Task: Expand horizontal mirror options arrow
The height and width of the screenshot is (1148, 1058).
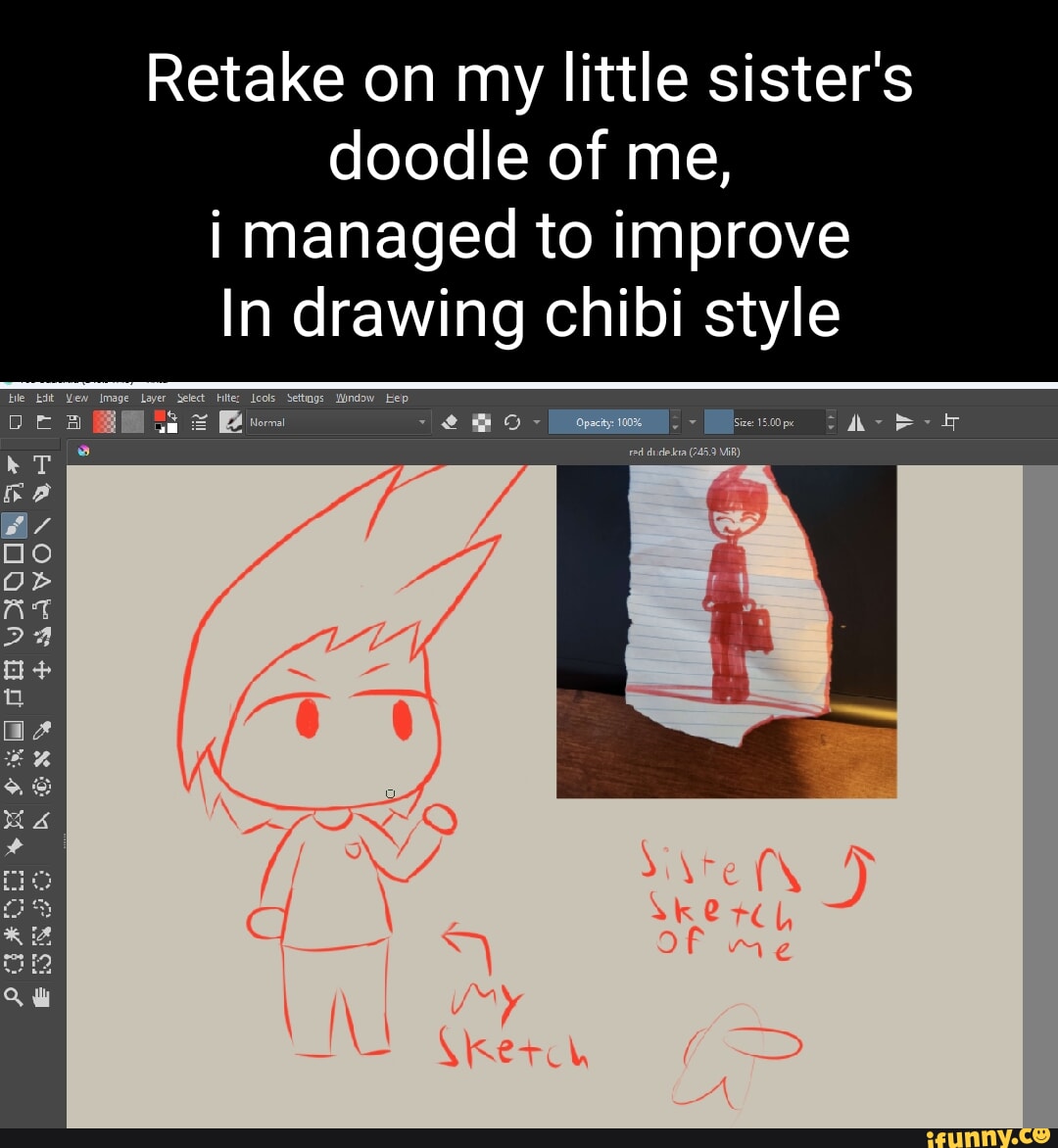Action: click(879, 422)
